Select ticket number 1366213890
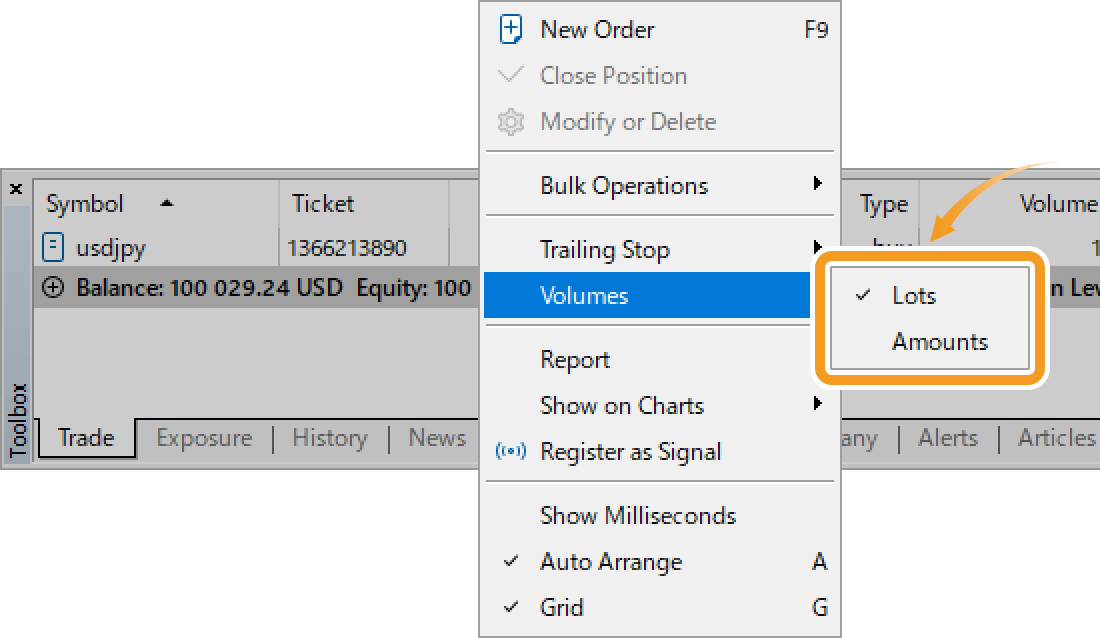Viewport: 1100px width, 638px height. pos(347,248)
